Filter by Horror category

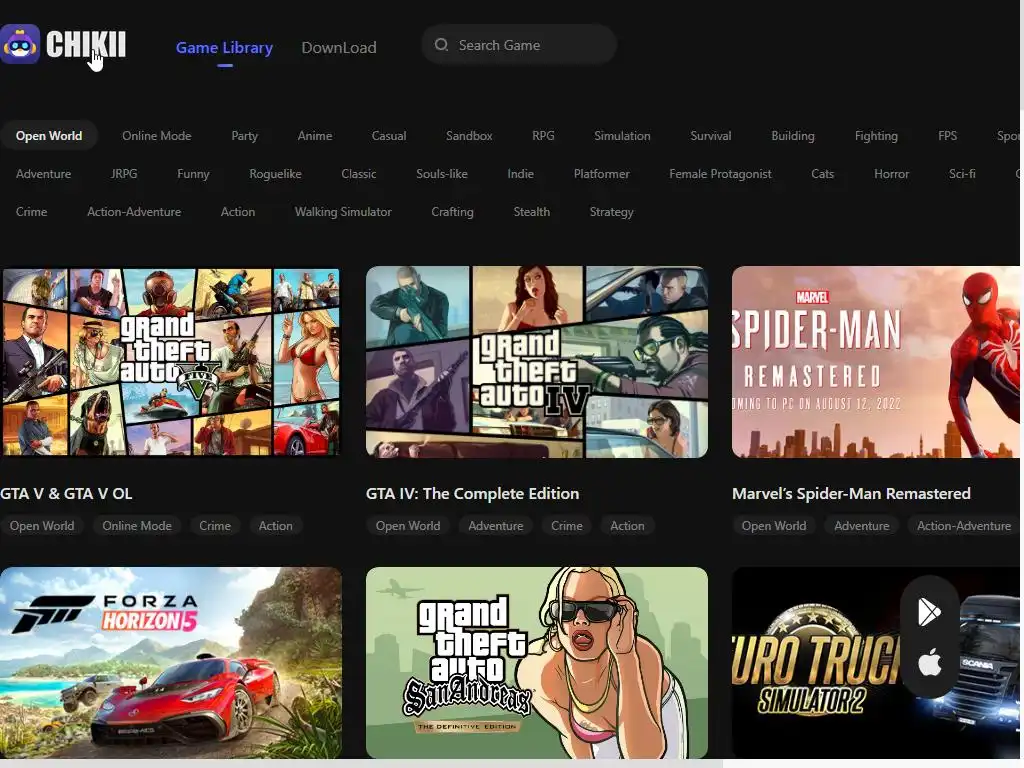[891, 174]
